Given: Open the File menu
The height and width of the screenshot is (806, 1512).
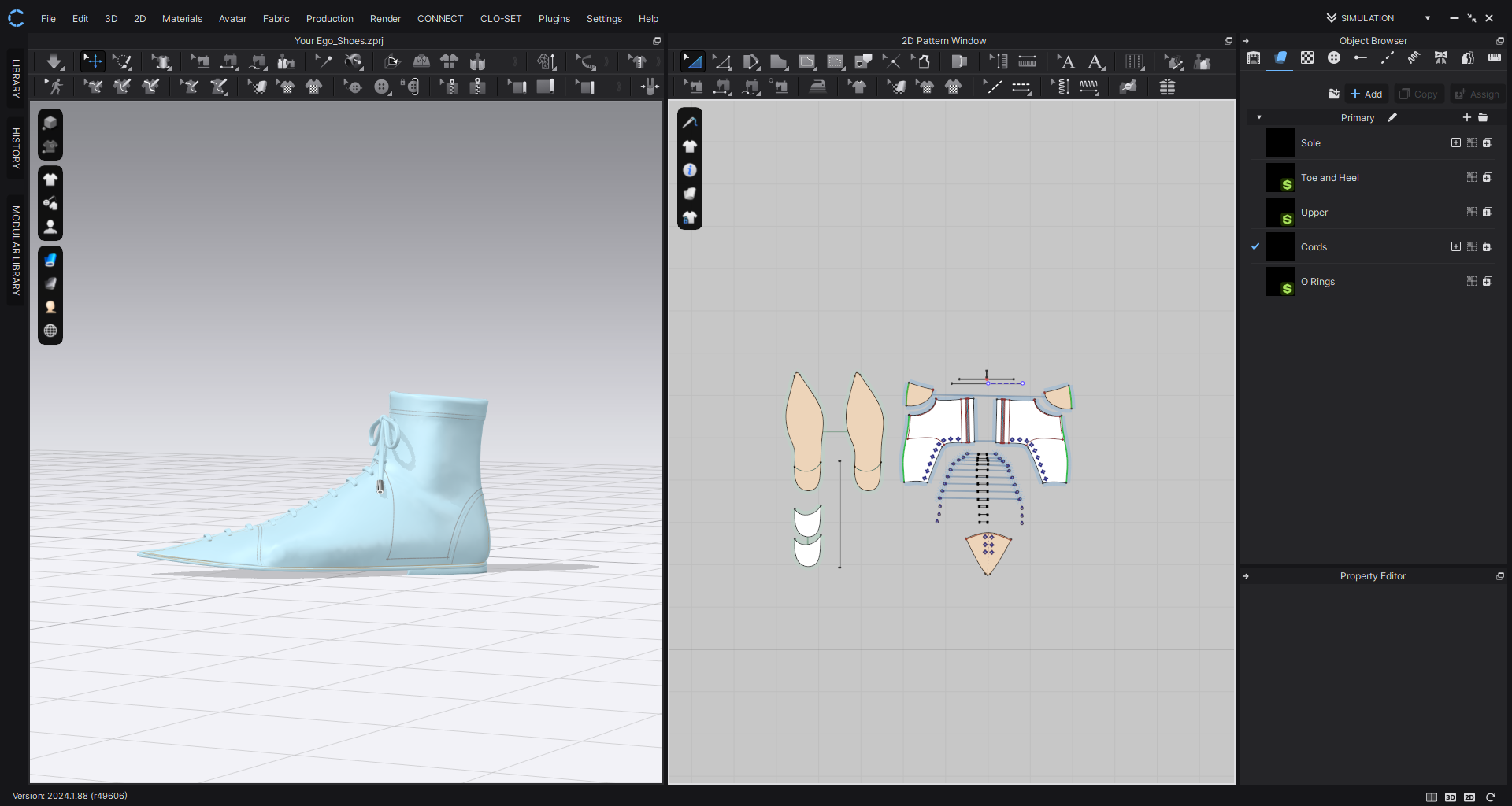Looking at the screenshot, I should (48, 18).
